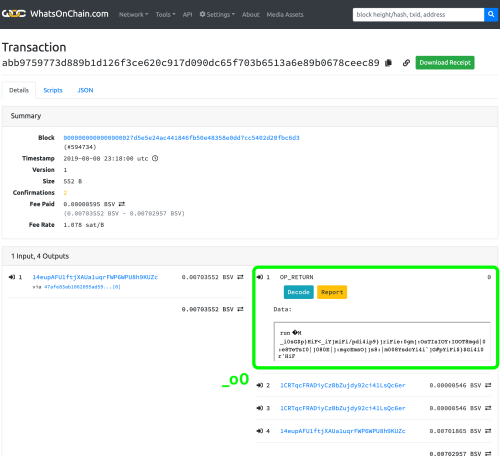Image resolution: width=500 pixels, height=457 pixels.
Task: Open the About page link
Action: coord(251,15)
